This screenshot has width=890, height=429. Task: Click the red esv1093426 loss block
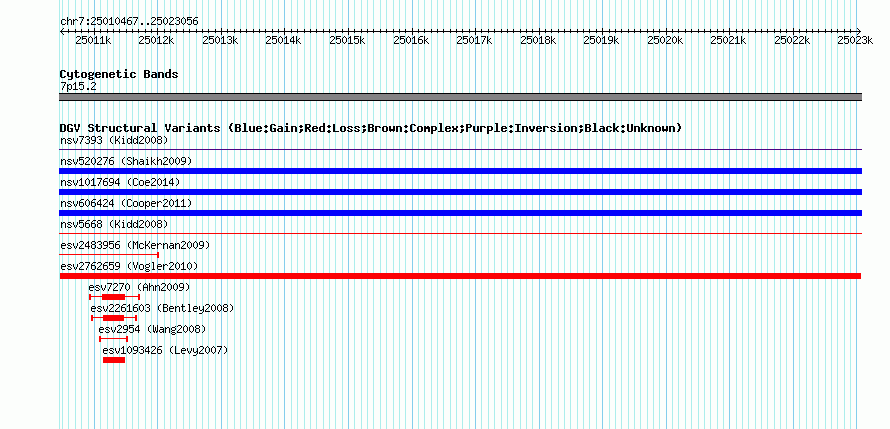pyautogui.click(x=114, y=360)
